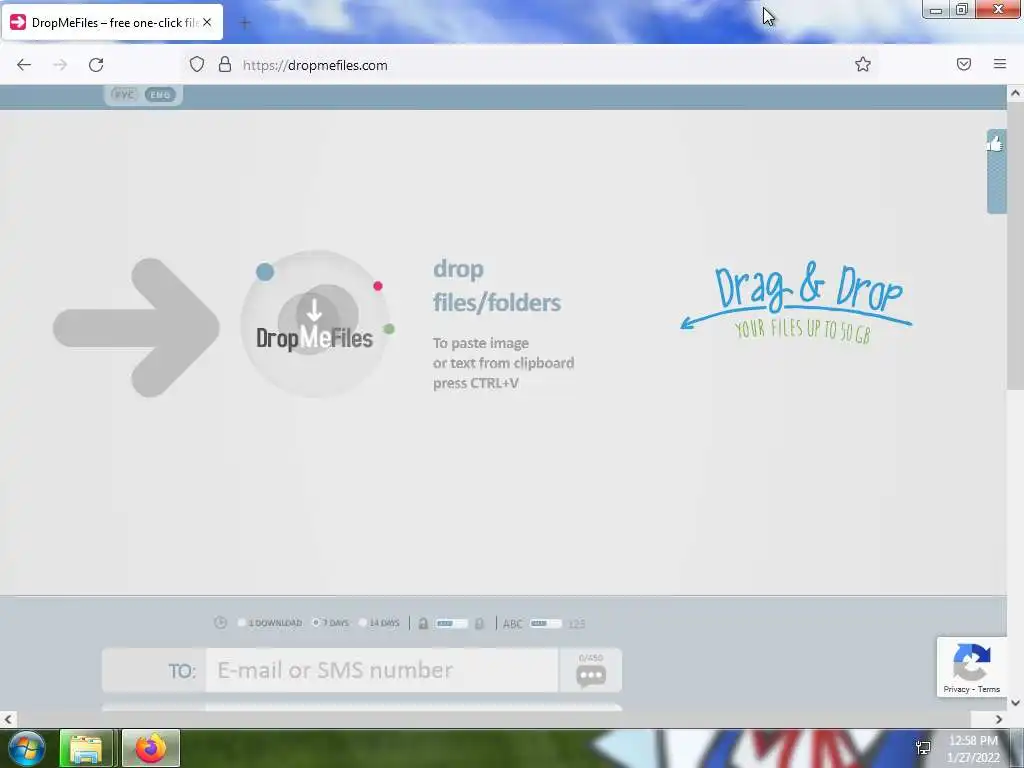This screenshot has height=768, width=1024.
Task: Click the unlocked padlock icon
Action: pyautogui.click(x=479, y=624)
